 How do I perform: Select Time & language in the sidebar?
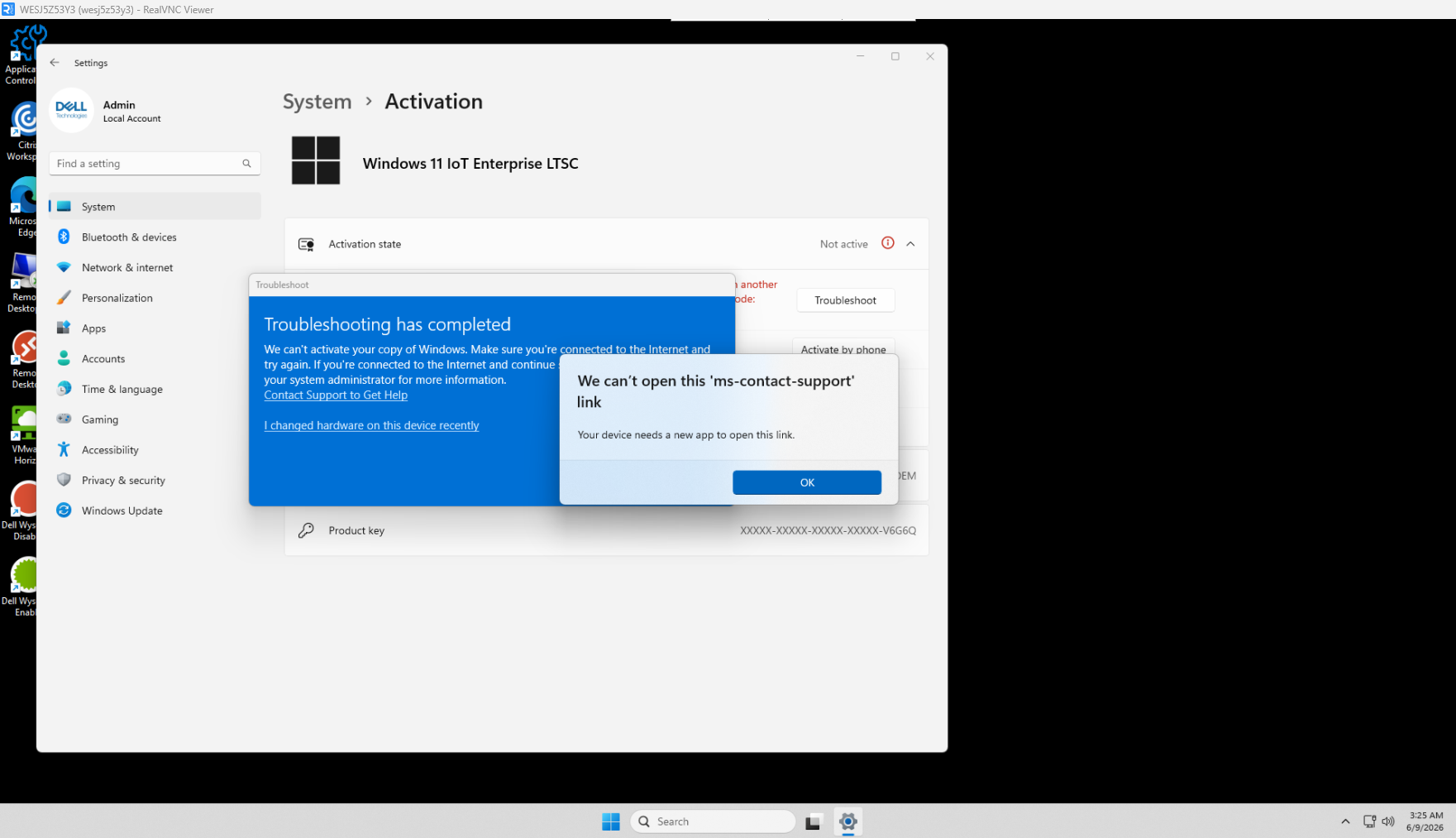click(x=155, y=389)
